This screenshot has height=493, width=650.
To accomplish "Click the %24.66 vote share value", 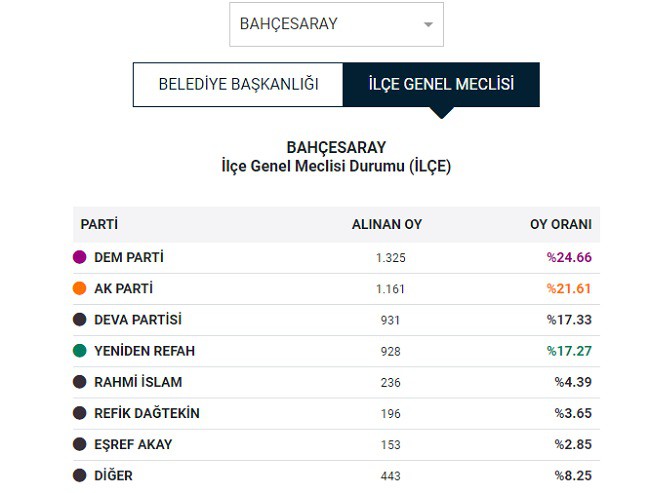I will tap(569, 257).
